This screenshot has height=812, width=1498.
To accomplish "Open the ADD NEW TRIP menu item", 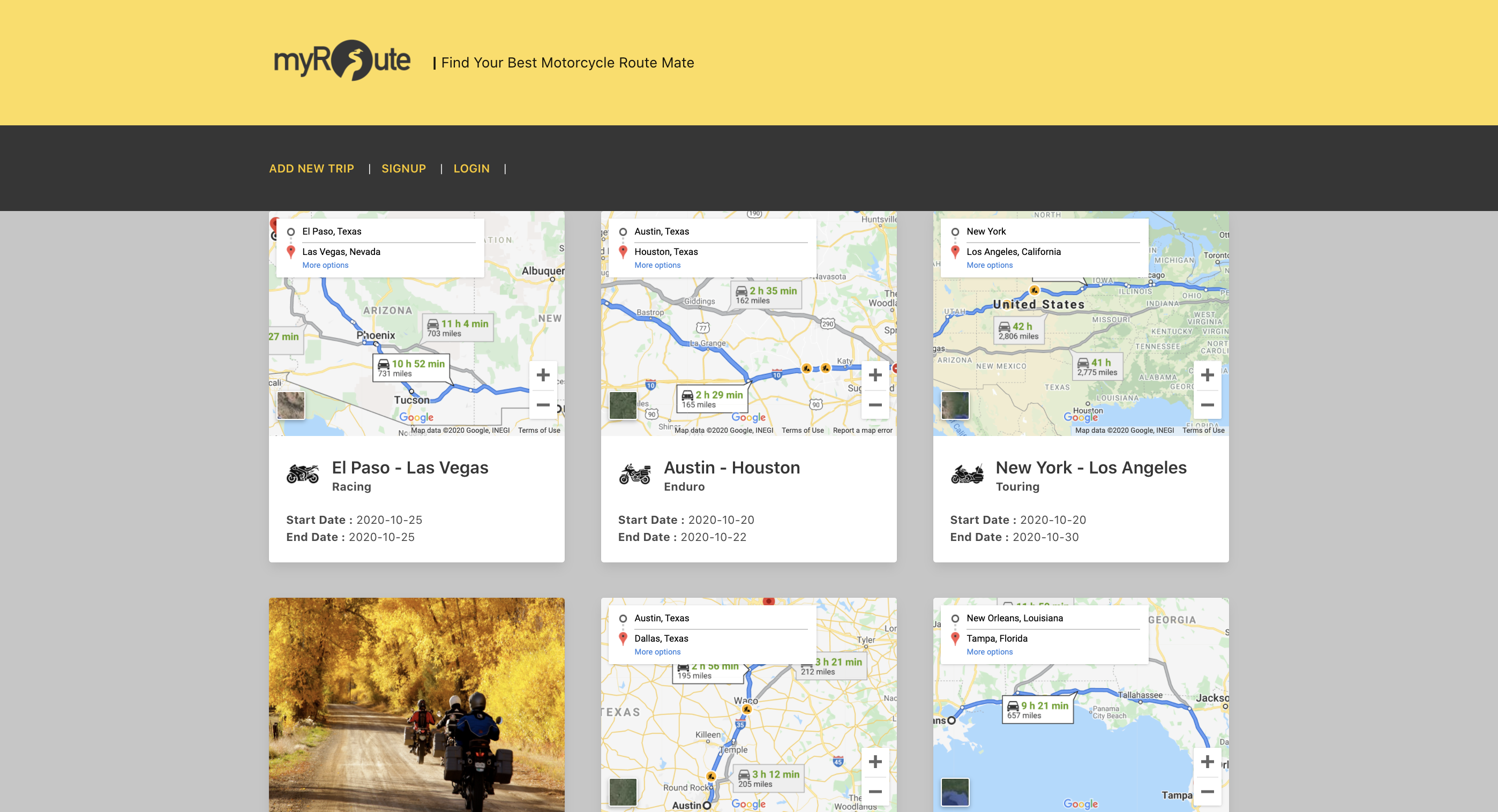I will [x=311, y=169].
